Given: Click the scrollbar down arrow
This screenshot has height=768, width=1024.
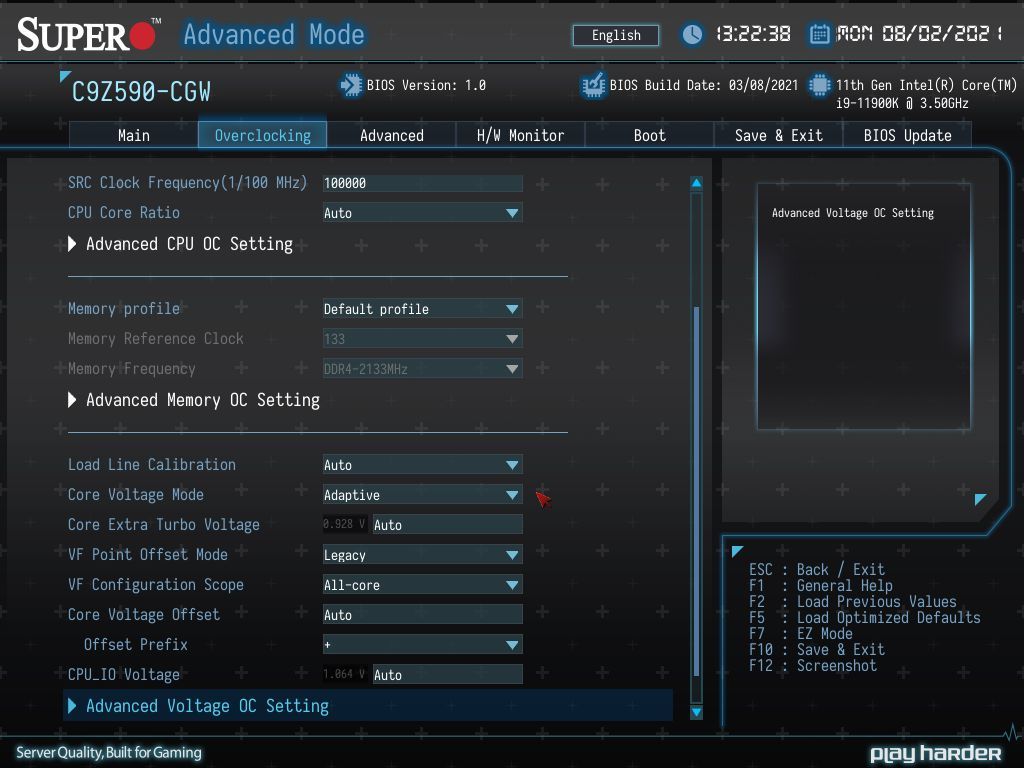Looking at the screenshot, I should pos(697,712).
